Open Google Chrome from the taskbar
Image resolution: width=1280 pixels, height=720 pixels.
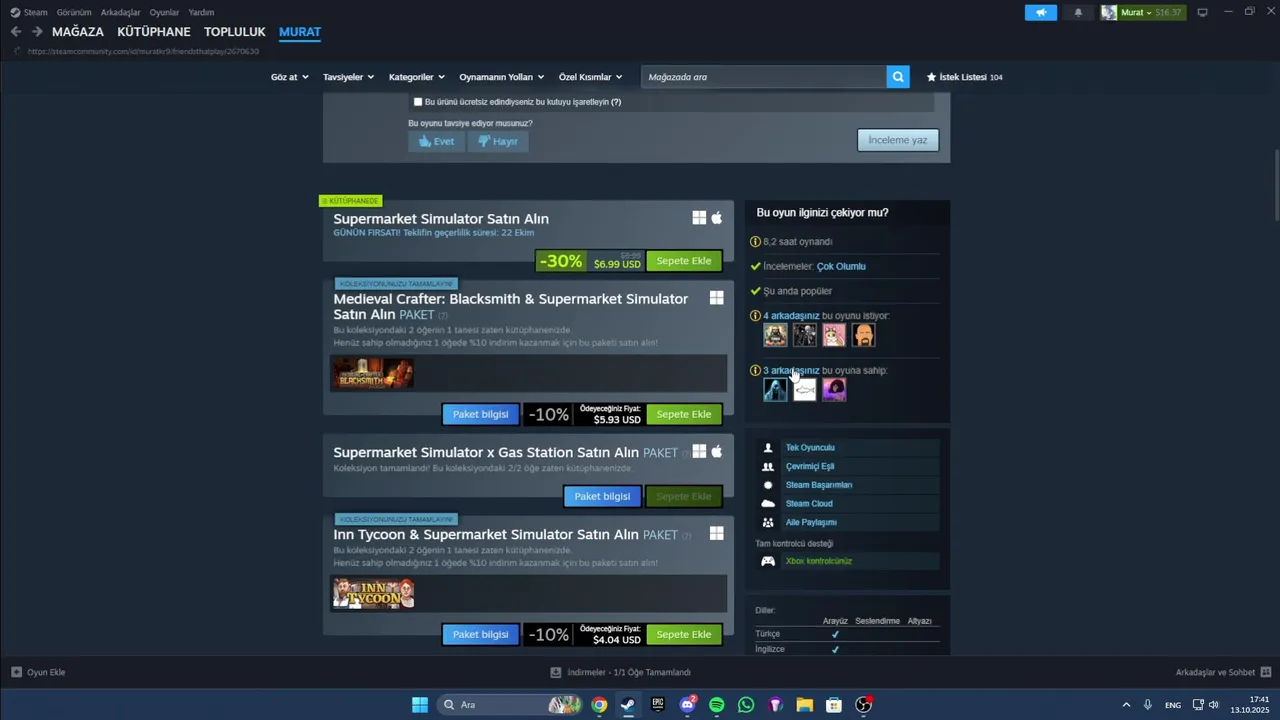click(x=599, y=705)
